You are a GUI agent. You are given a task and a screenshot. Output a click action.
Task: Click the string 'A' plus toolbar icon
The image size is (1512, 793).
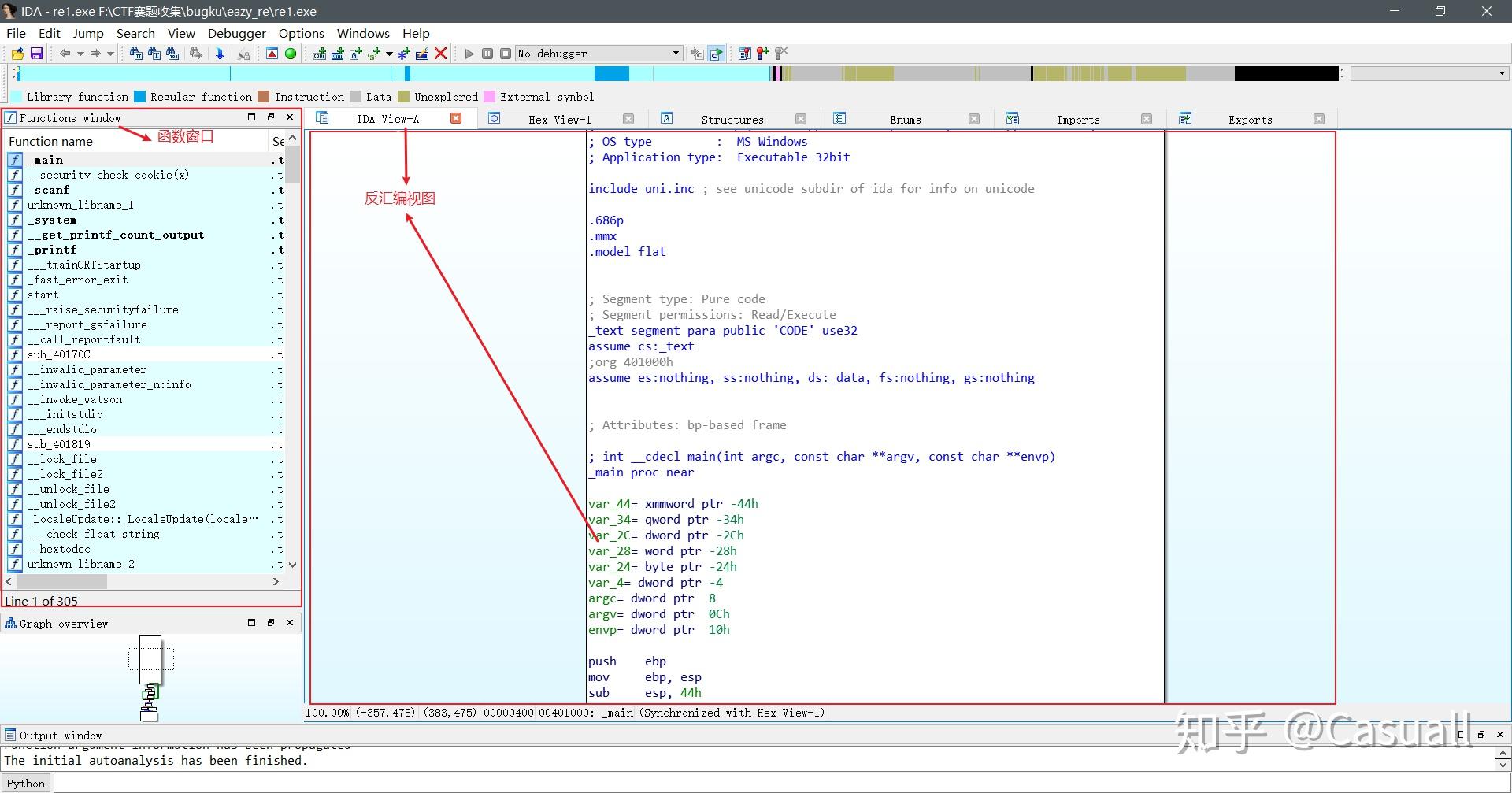coord(356,54)
